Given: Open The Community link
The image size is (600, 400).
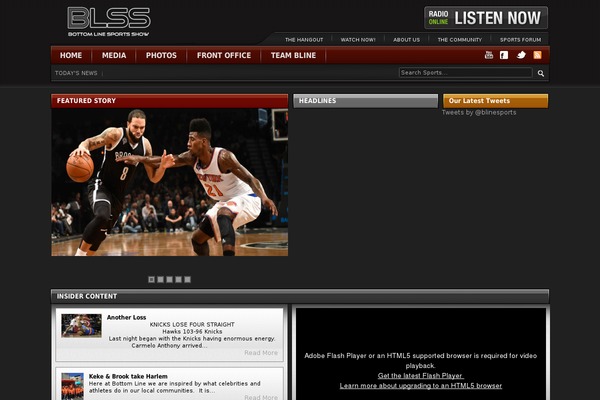Looking at the screenshot, I should pos(460,40).
